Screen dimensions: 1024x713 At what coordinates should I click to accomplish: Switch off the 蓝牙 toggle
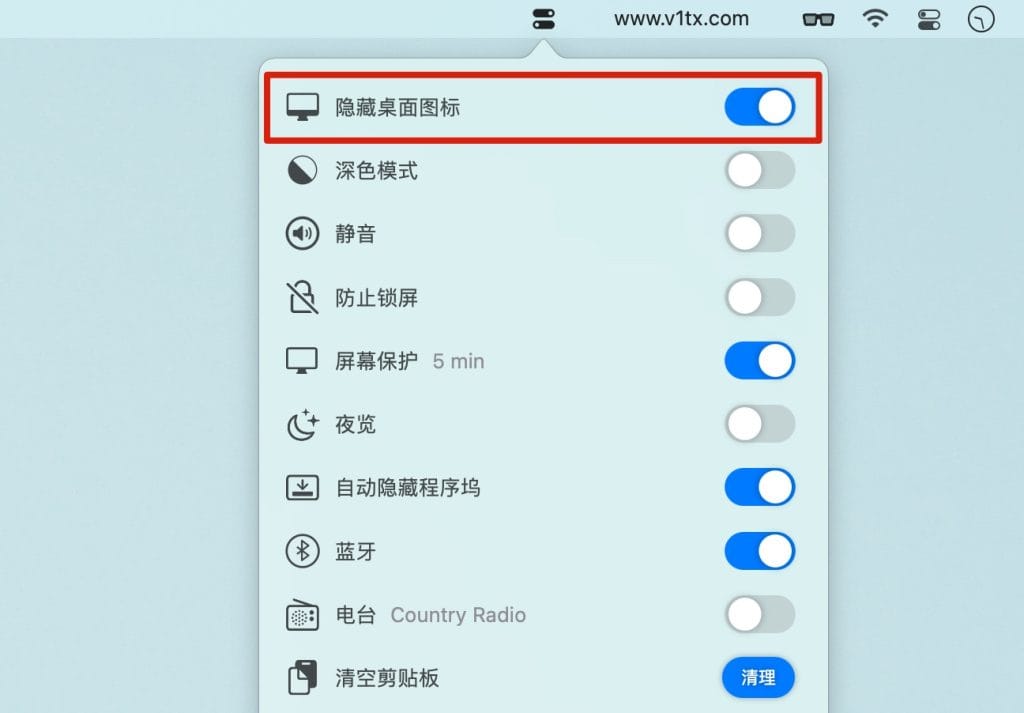point(760,551)
